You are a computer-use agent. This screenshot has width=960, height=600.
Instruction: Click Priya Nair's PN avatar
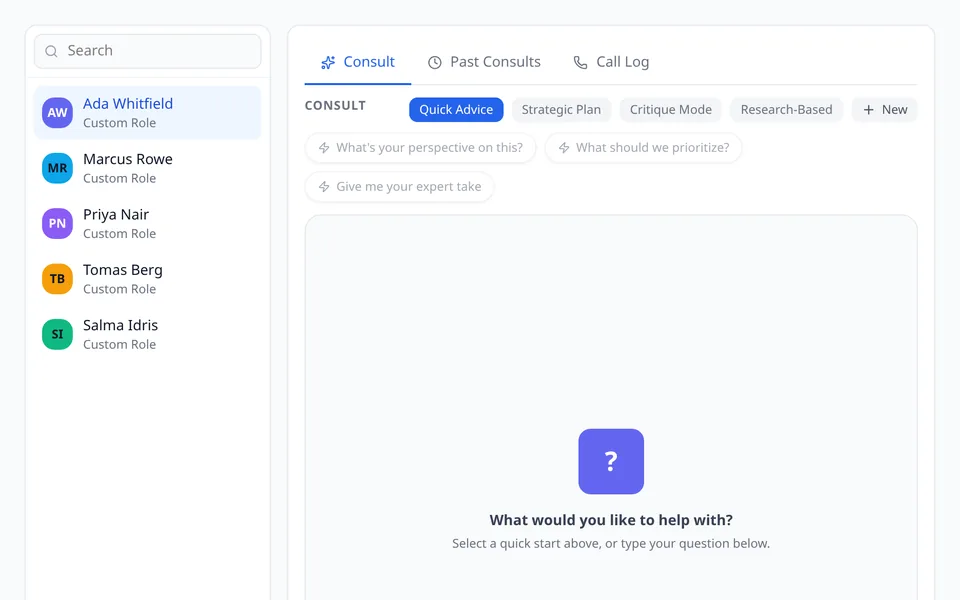tap(58, 223)
